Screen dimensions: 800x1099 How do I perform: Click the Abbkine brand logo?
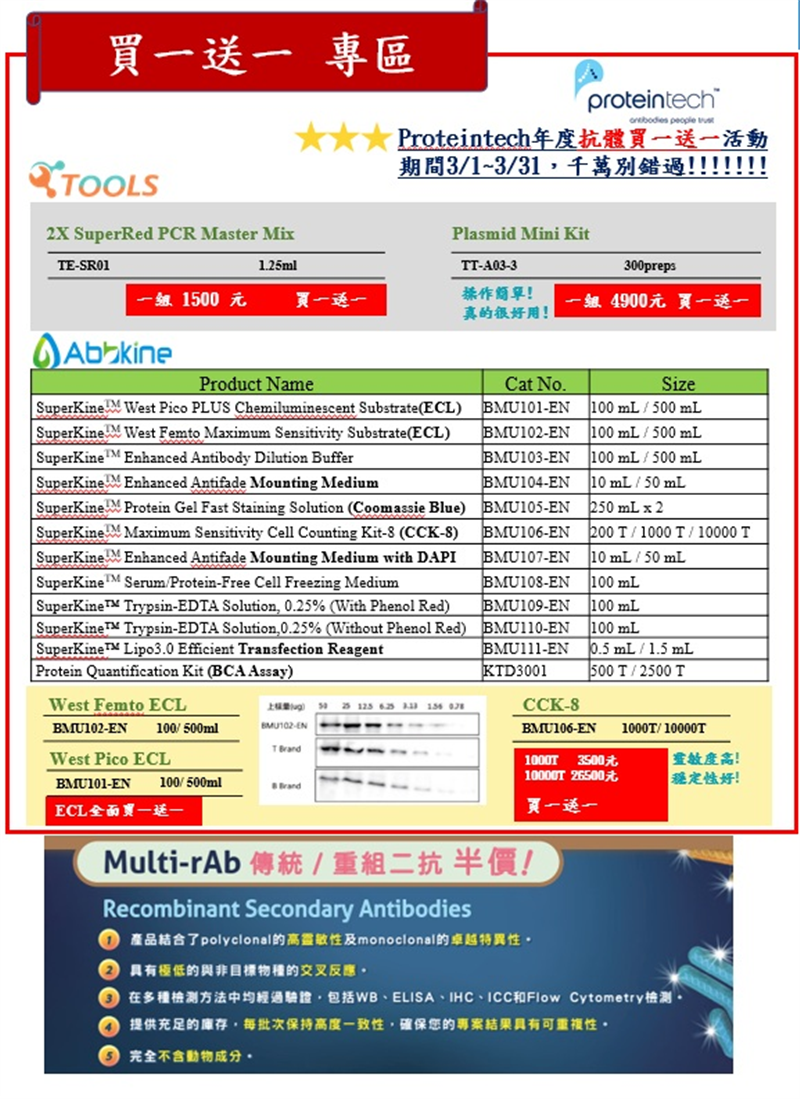point(103,351)
